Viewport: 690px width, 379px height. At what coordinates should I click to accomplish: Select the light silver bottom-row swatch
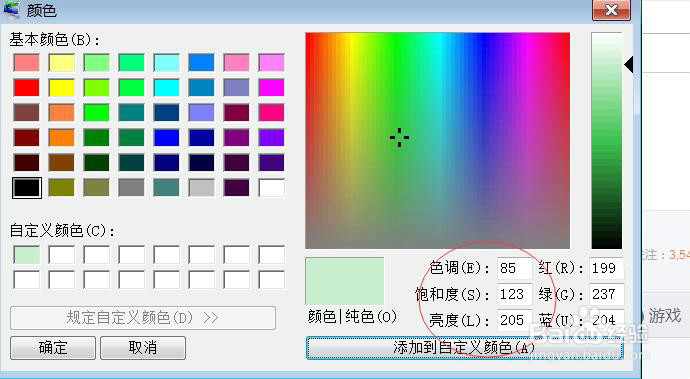pyautogui.click(x=202, y=188)
